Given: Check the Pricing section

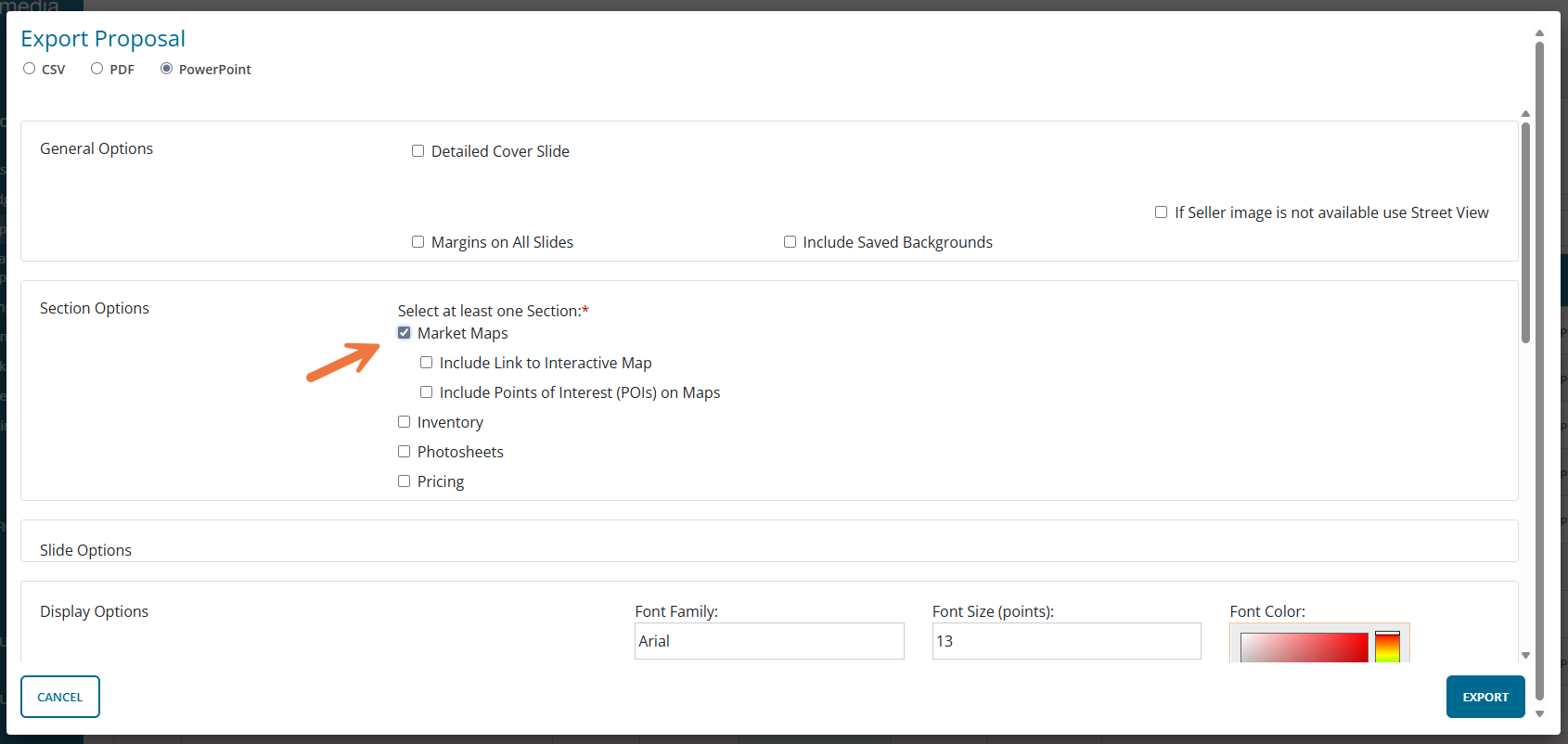Looking at the screenshot, I should click(405, 481).
